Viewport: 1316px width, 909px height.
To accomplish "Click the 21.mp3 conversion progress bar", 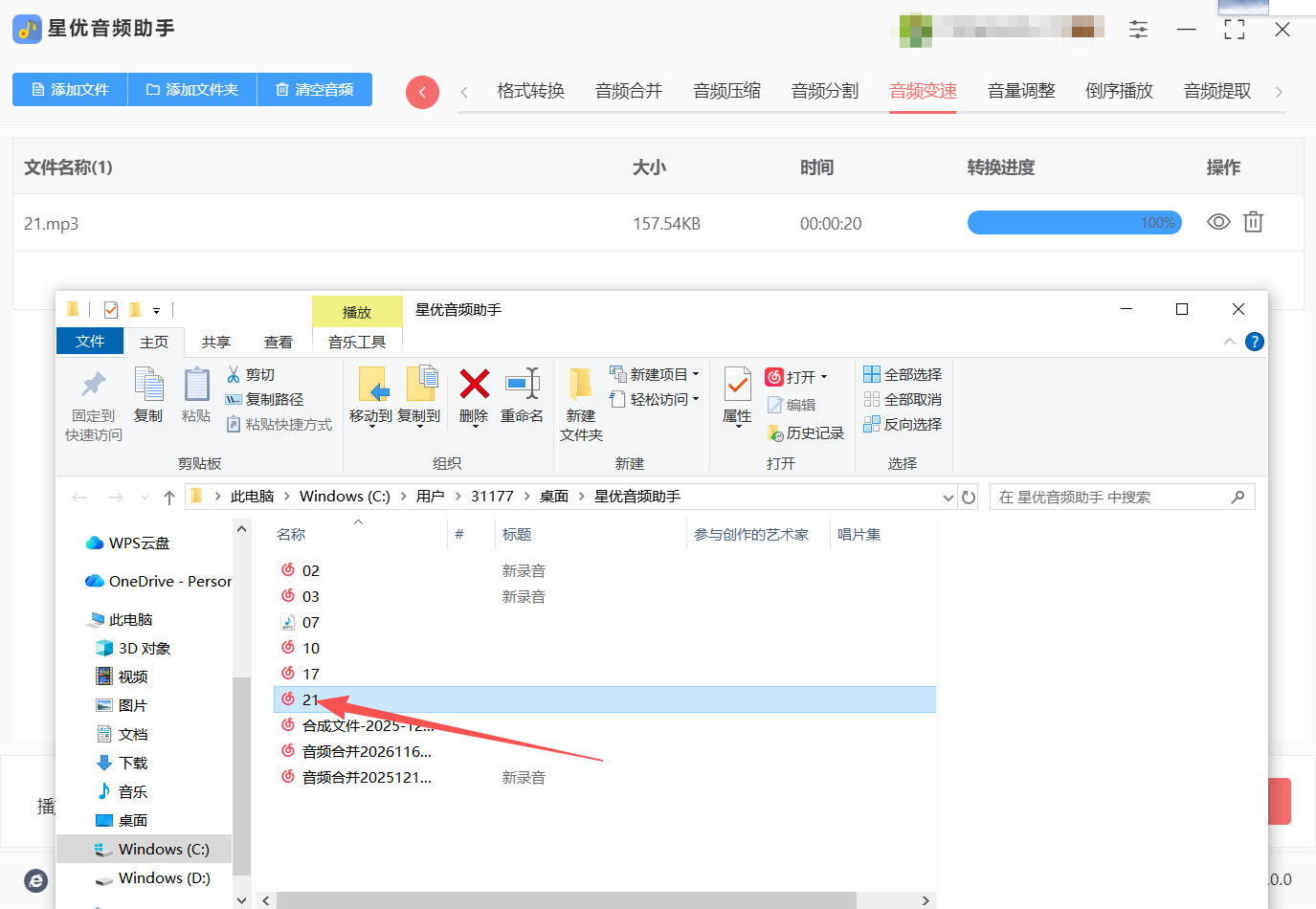I will (1075, 223).
